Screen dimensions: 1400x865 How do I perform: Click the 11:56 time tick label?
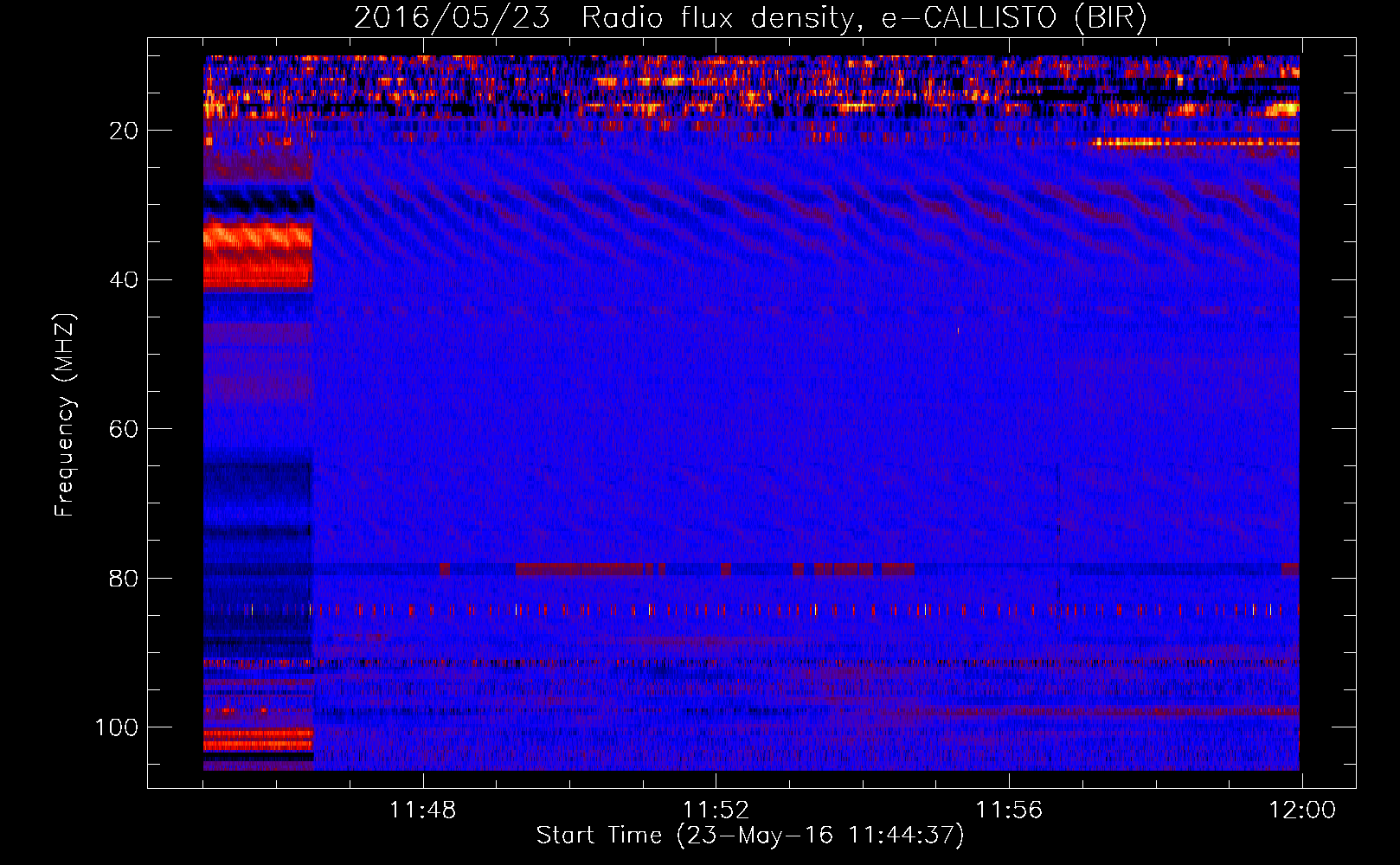(x=1009, y=811)
